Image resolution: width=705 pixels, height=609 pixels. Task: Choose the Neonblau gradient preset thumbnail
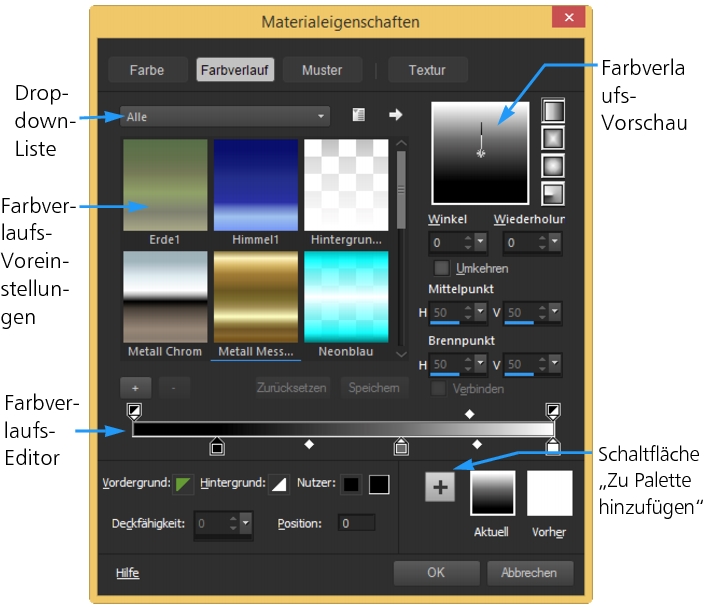coord(346,296)
